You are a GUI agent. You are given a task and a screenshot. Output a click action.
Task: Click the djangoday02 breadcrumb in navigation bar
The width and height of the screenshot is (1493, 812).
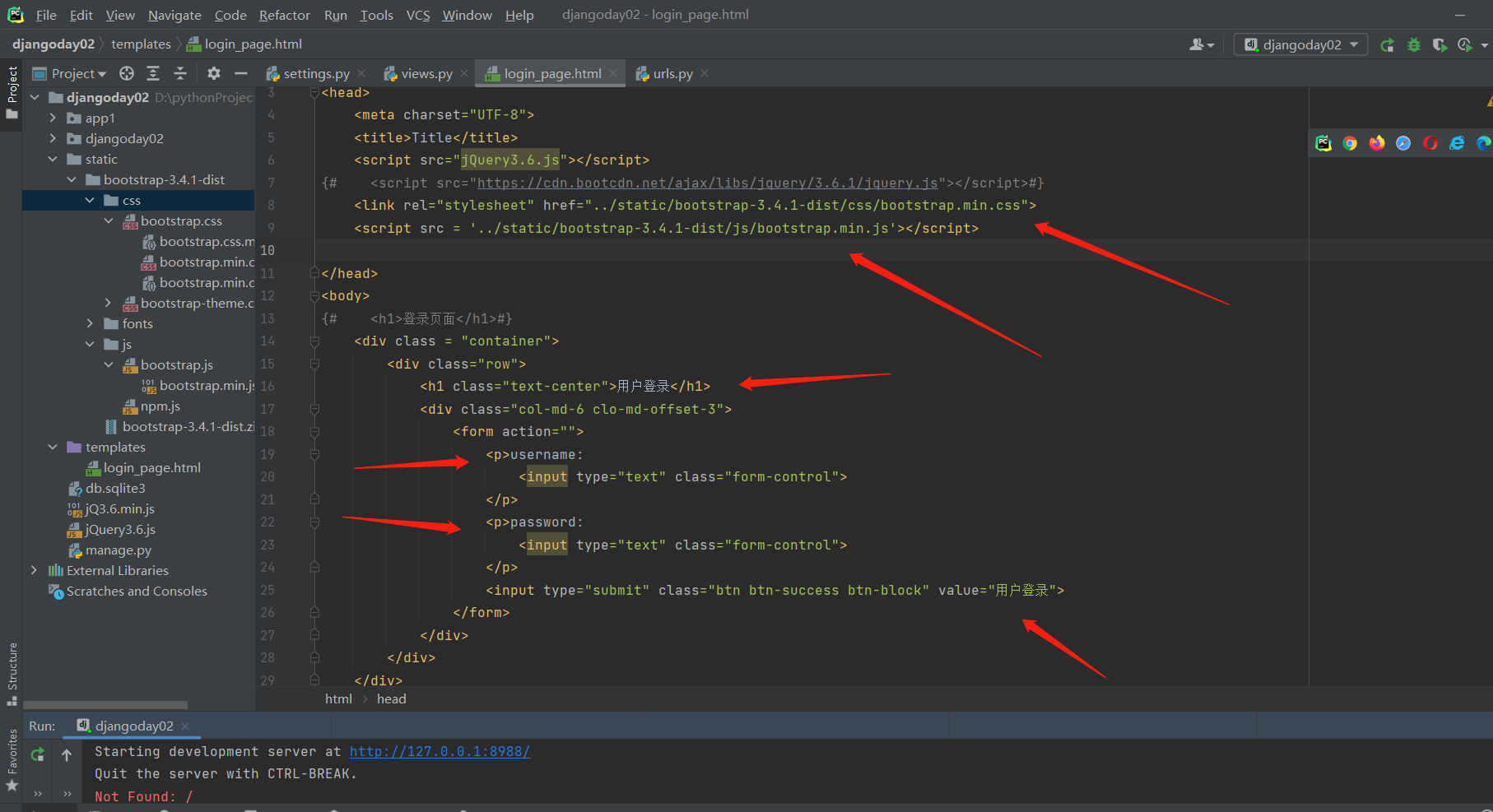click(53, 44)
